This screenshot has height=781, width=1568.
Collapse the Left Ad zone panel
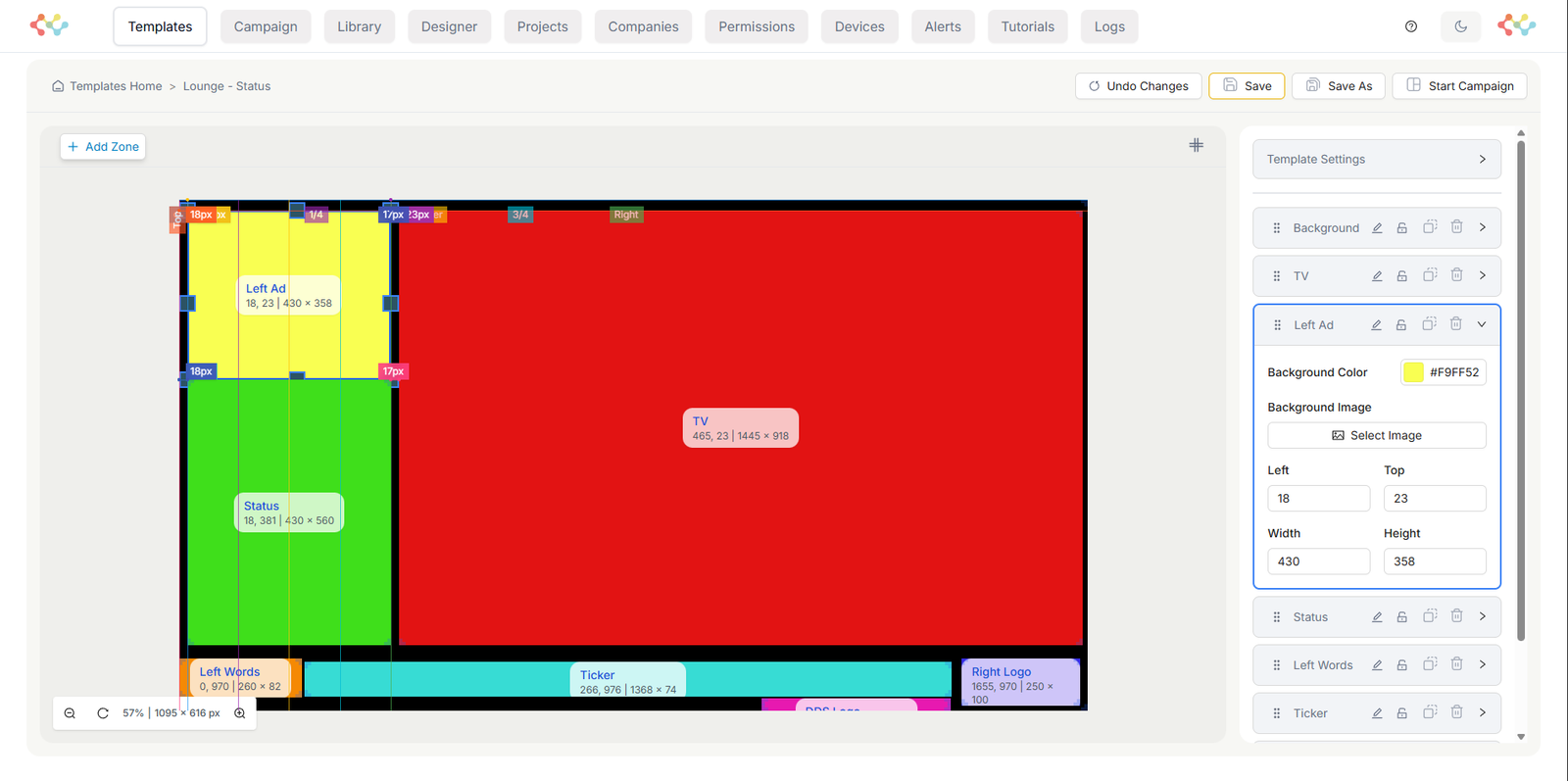pyautogui.click(x=1482, y=324)
